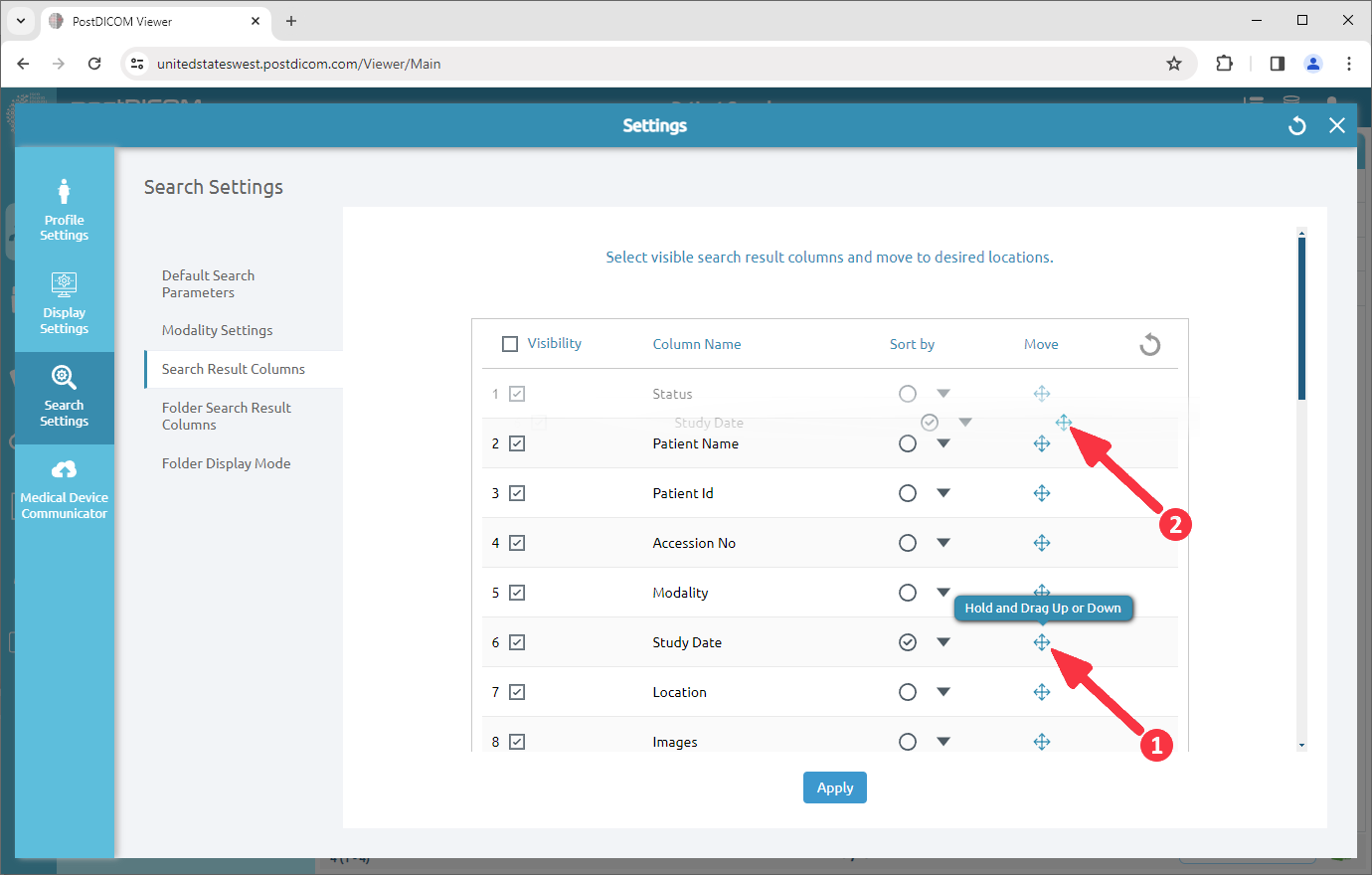Click the Settings dialog reset icon
The height and width of the screenshot is (875, 1372).
coord(1296,125)
